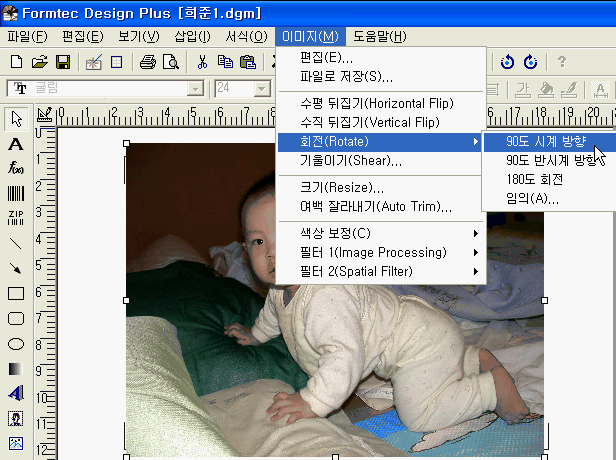Open the 서식(O) menu
The image size is (616, 460).
pos(246,37)
